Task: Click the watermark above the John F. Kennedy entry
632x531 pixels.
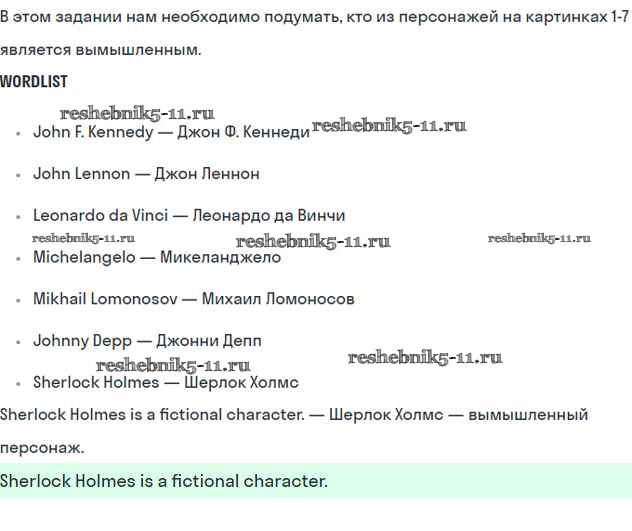Action: pos(137,114)
